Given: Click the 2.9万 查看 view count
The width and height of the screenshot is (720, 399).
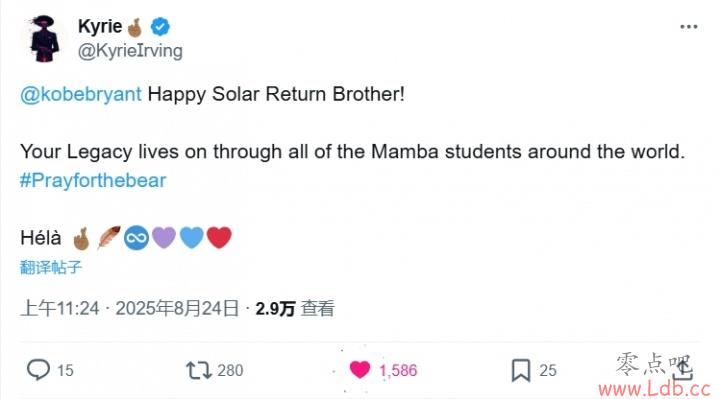Looking at the screenshot, I should click(295, 309).
